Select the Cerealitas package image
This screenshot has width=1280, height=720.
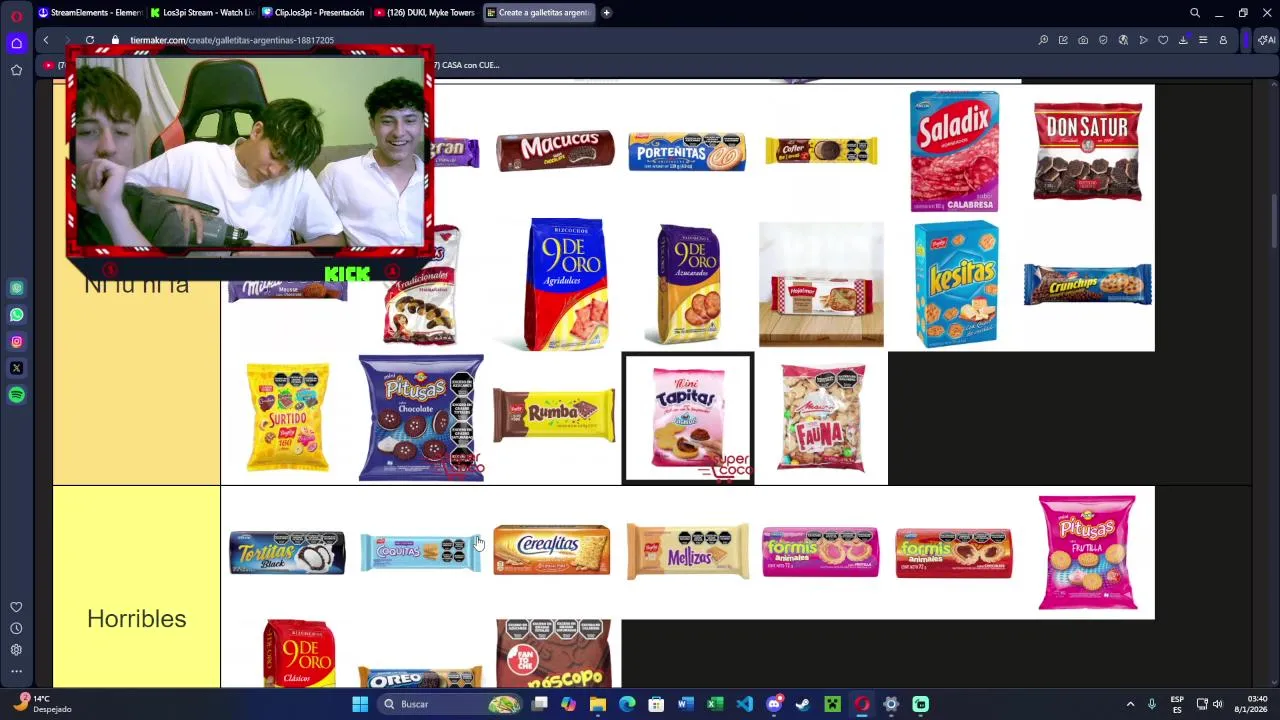coord(552,551)
